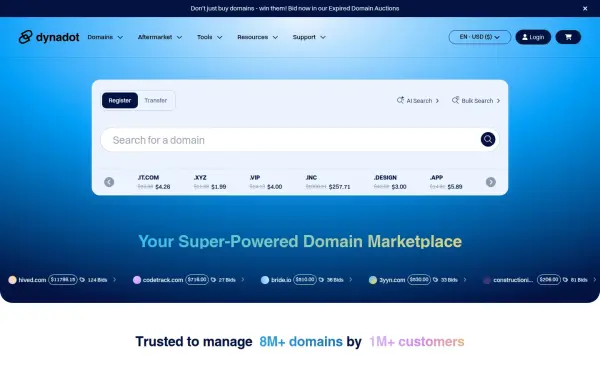
Task: Switch to the Transfer tab
Action: tap(156, 100)
